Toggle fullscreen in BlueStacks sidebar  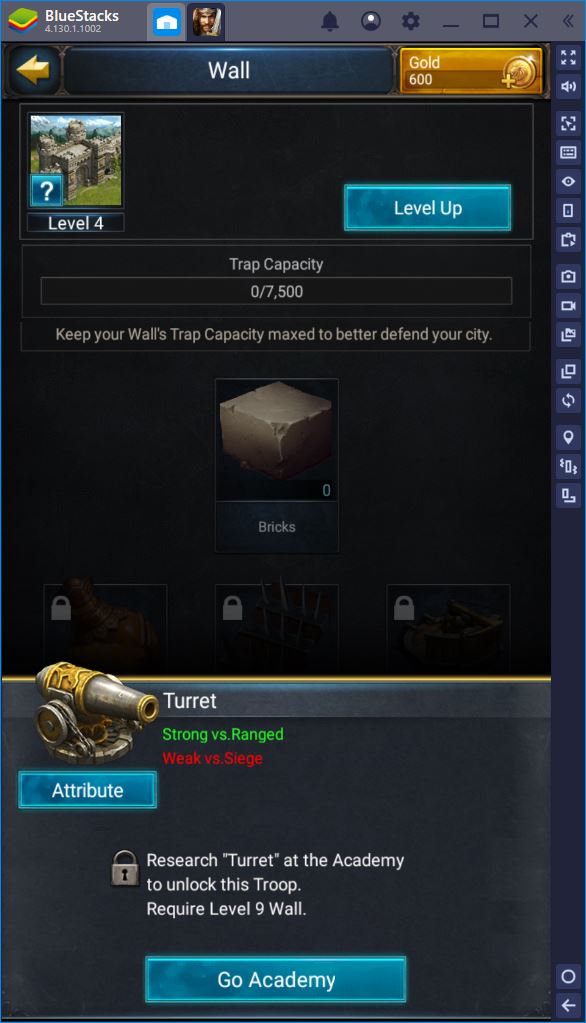[x=568, y=57]
